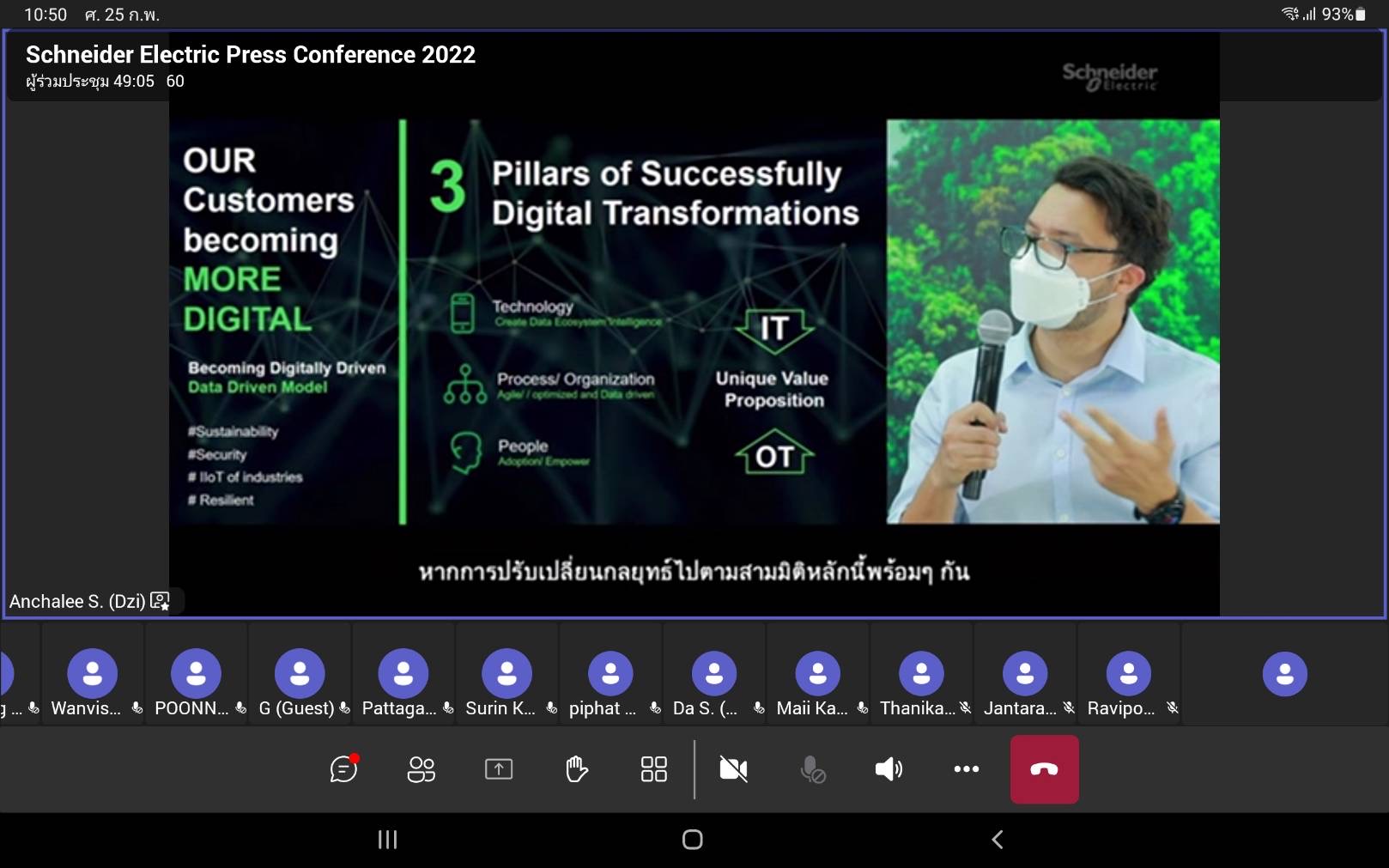The image size is (1389, 868).
Task: Open more options three-dot menu
Action: pyautogui.click(x=967, y=769)
